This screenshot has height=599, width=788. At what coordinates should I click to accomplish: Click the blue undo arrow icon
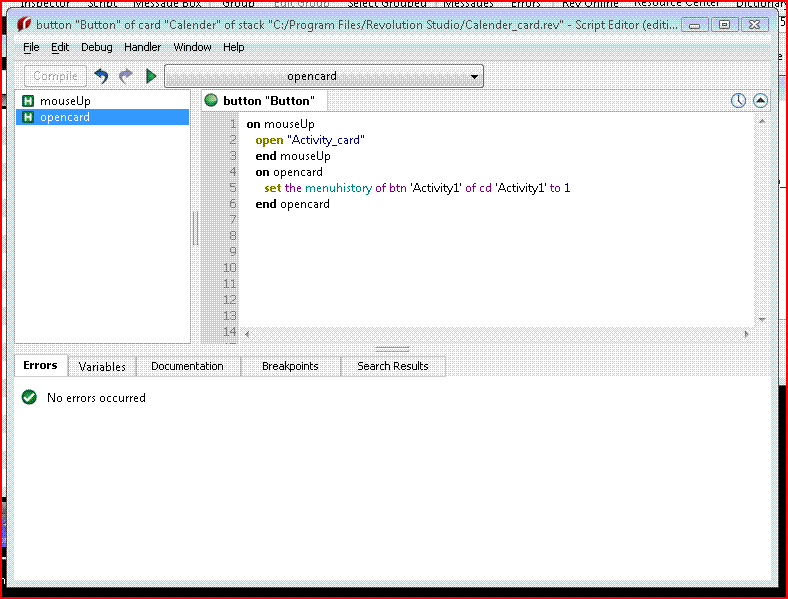click(x=102, y=76)
